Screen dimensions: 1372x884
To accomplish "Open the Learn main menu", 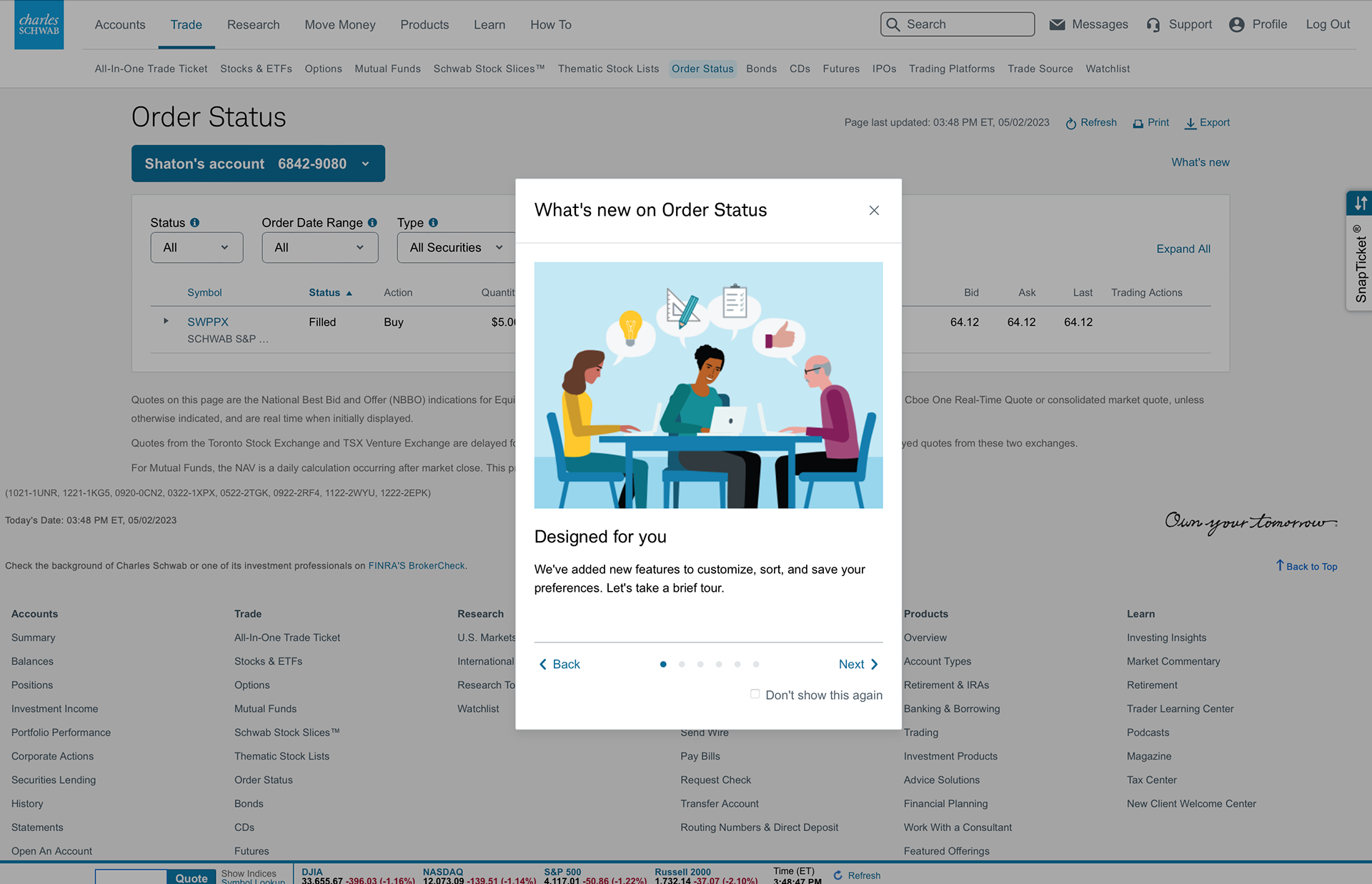I will 489,25.
